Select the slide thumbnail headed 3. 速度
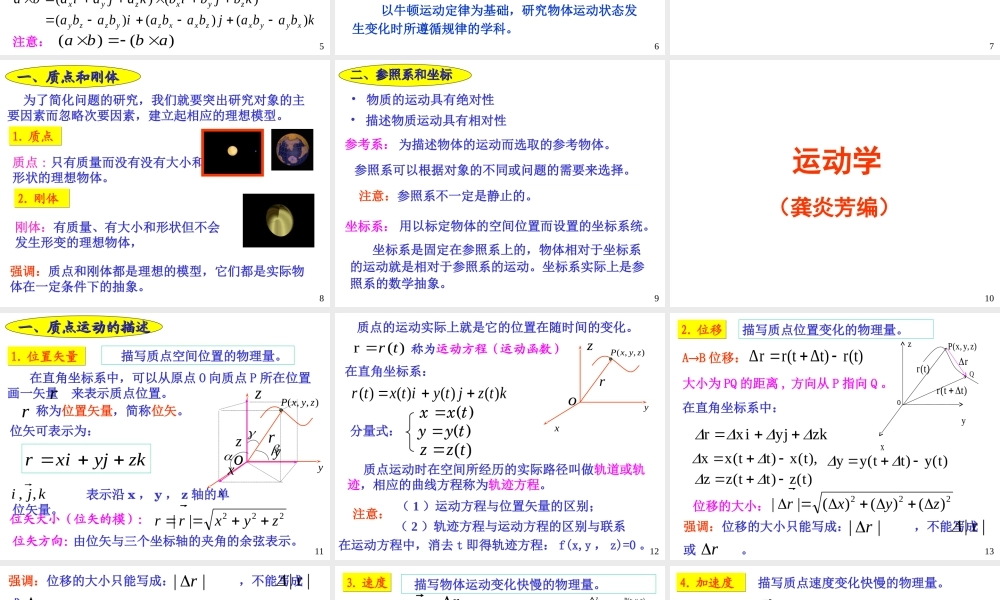This screenshot has width=1000, height=600. click(x=499, y=583)
